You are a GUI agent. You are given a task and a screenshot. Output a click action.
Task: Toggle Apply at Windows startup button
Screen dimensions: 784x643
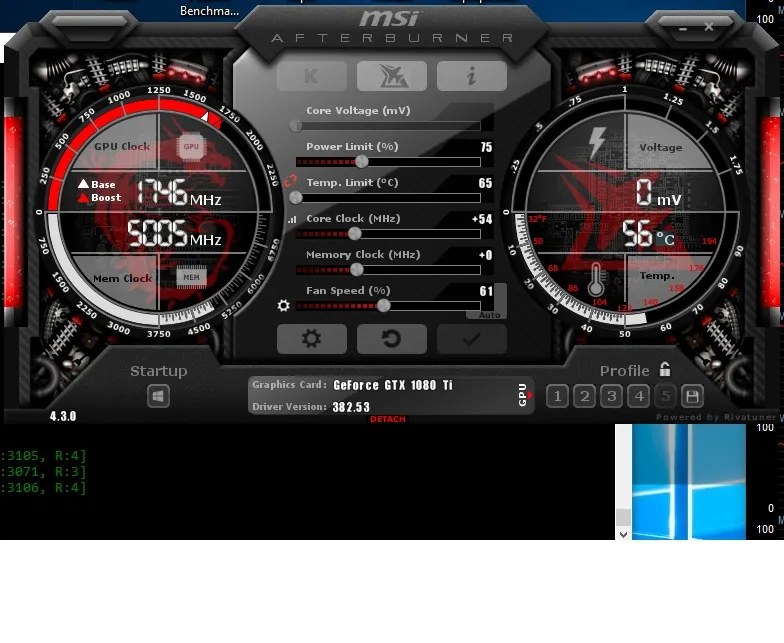pos(158,396)
